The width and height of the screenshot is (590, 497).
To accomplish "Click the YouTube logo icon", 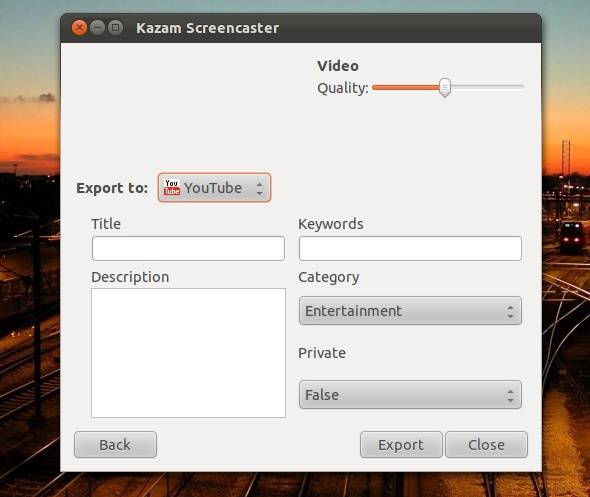I will point(172,187).
